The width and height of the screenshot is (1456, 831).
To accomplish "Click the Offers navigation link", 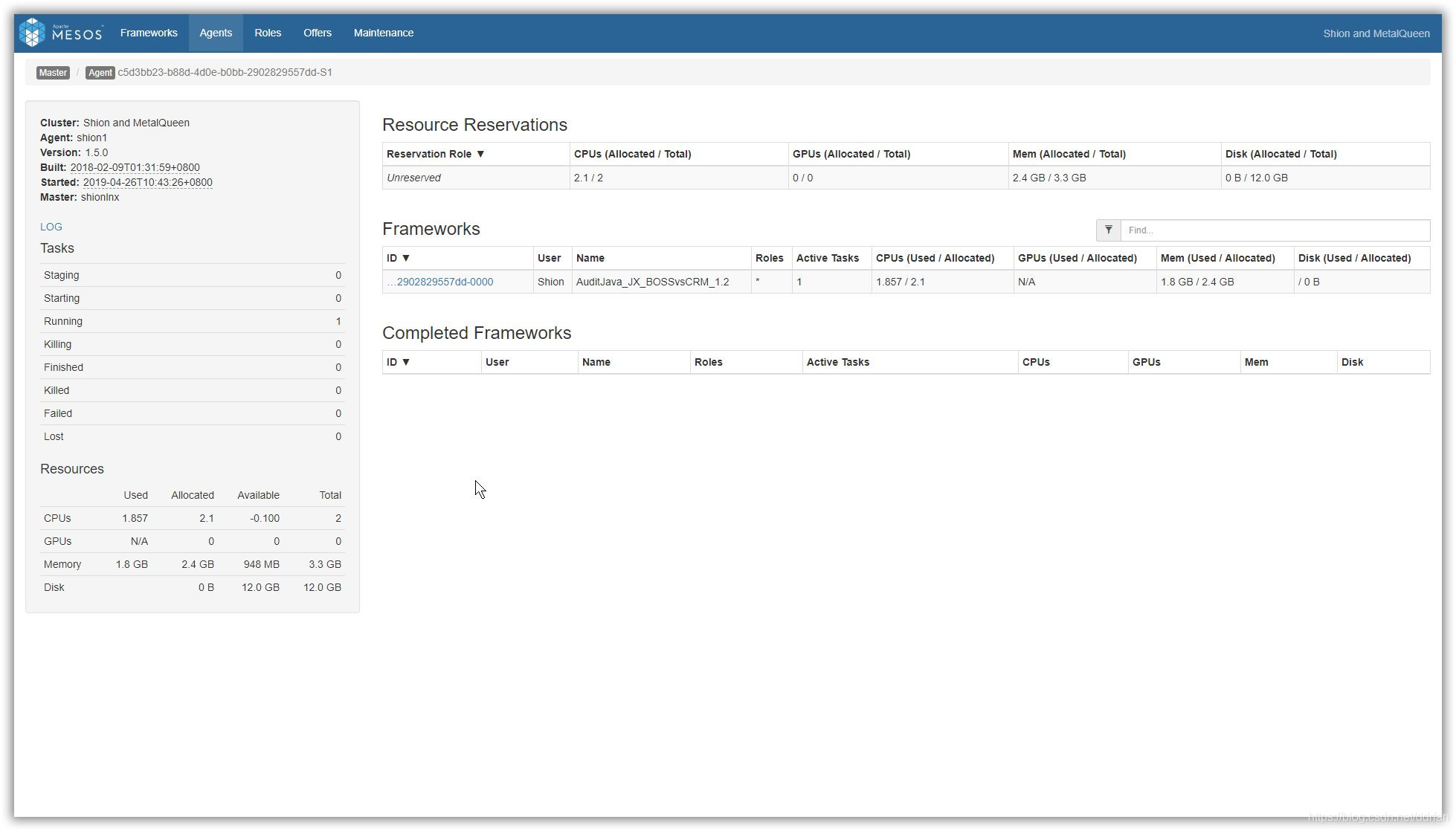I will click(317, 33).
